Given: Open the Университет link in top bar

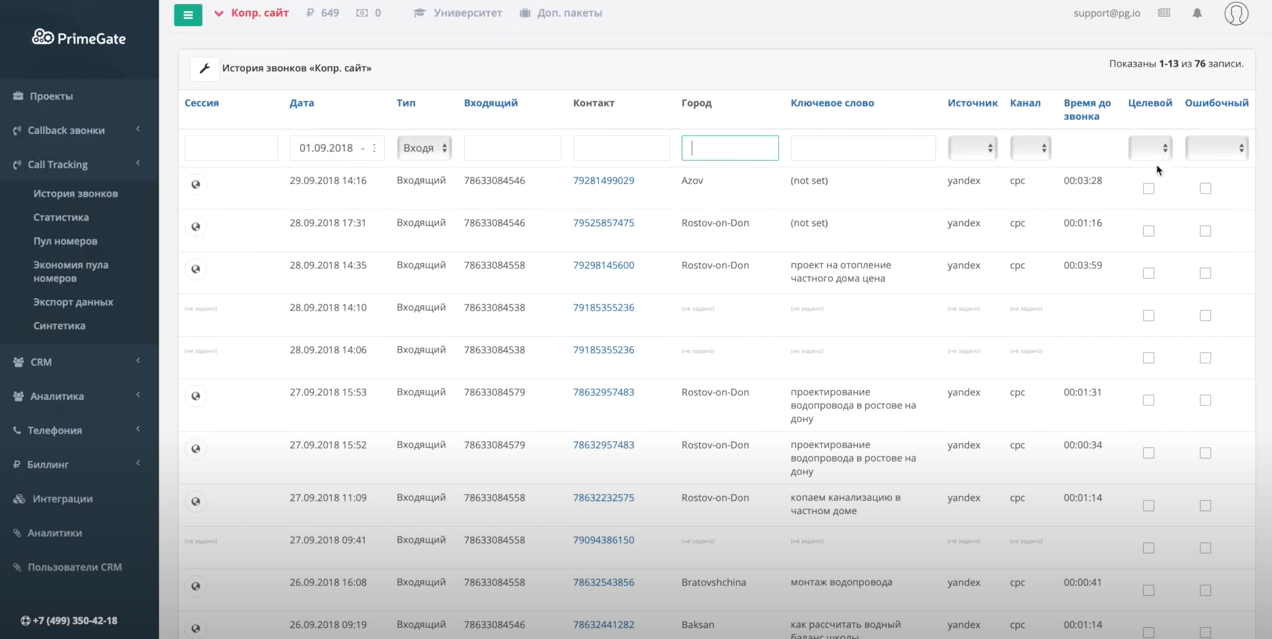Looking at the screenshot, I should tap(458, 13).
